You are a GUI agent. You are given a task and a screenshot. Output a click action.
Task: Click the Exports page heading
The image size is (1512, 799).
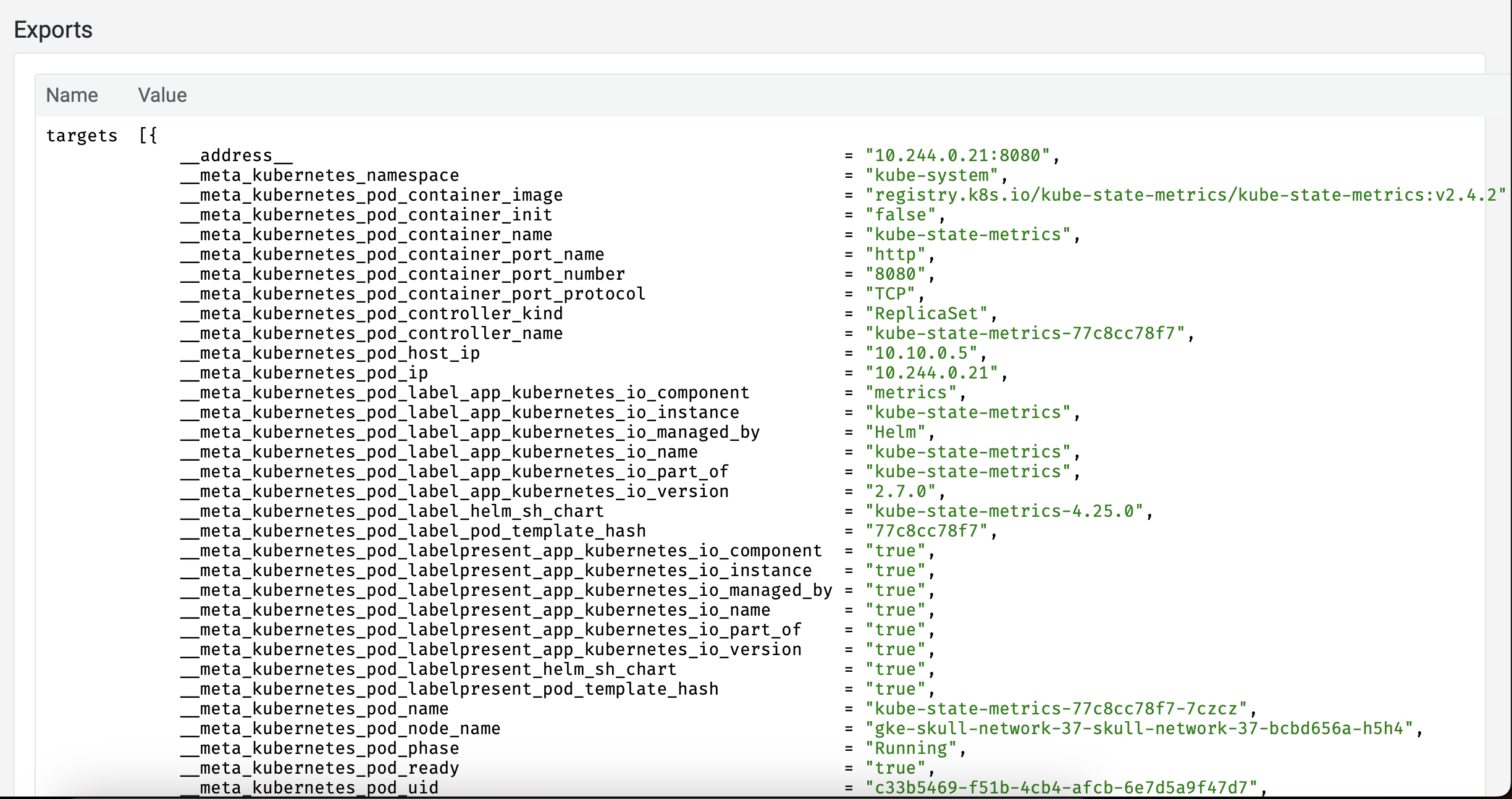click(52, 28)
